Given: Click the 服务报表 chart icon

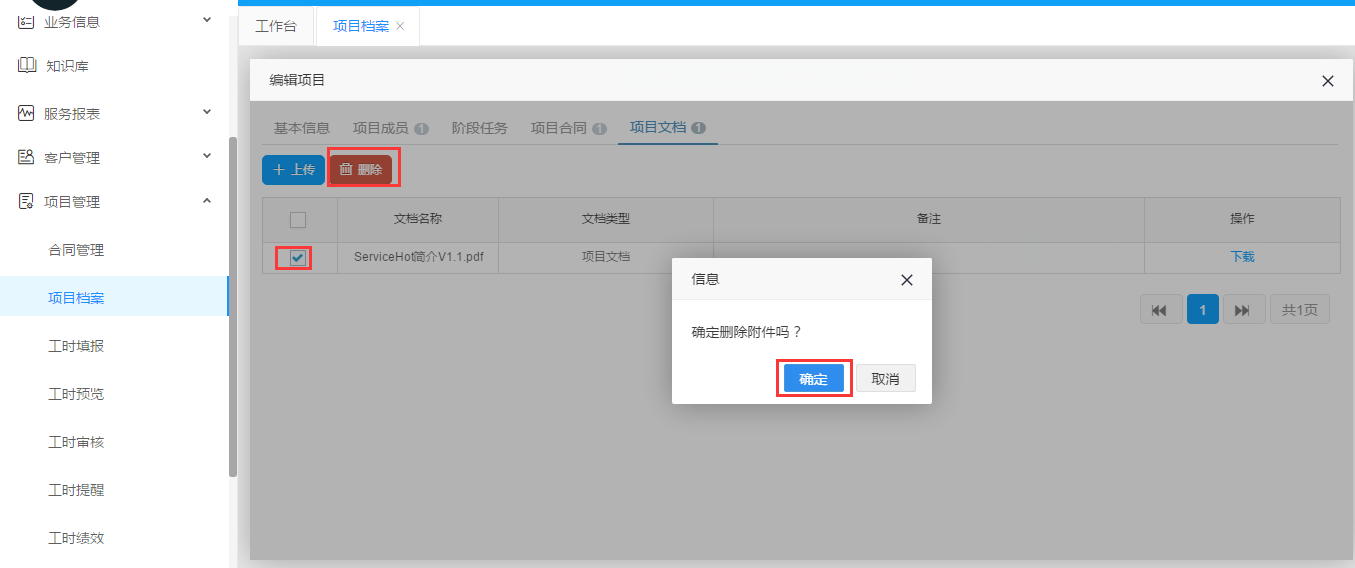Looking at the screenshot, I should click(x=27, y=113).
